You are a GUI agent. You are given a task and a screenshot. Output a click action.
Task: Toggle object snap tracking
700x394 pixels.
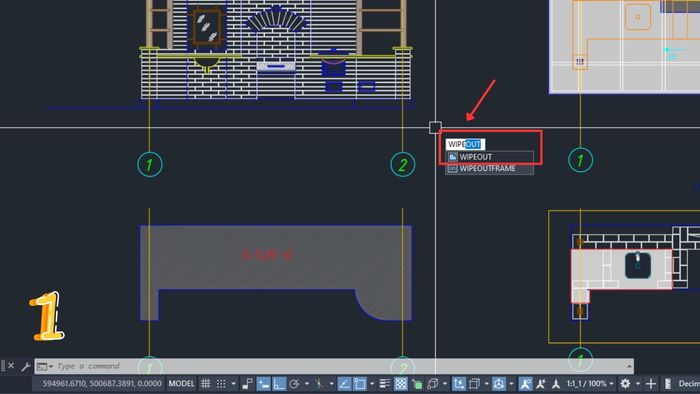344,384
